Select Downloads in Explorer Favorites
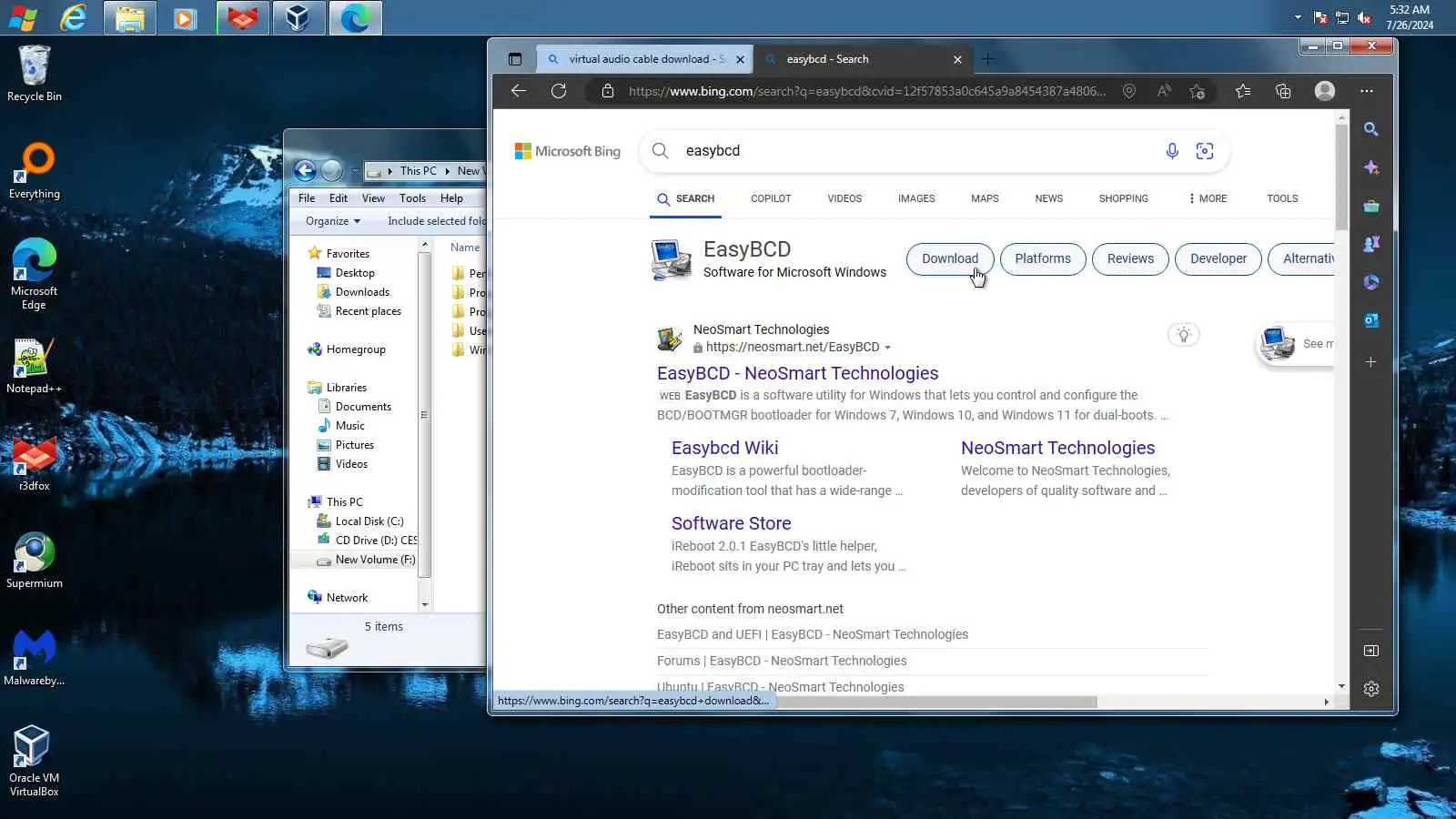The width and height of the screenshot is (1456, 819). tap(362, 292)
